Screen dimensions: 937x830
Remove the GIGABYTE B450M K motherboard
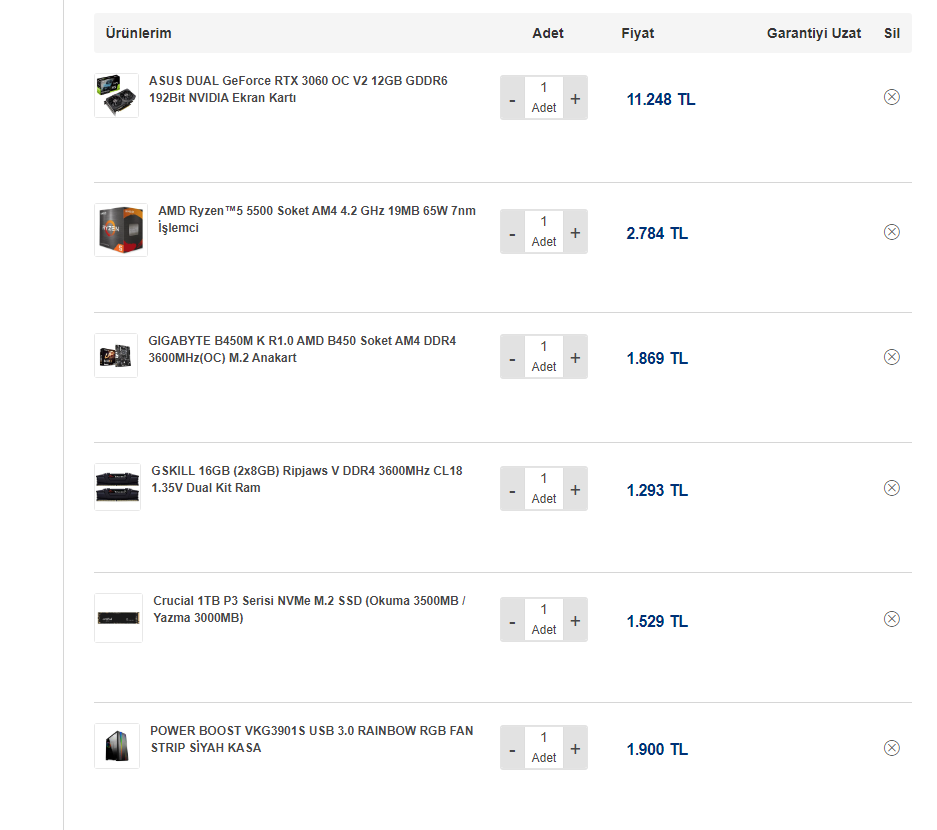[x=892, y=357]
